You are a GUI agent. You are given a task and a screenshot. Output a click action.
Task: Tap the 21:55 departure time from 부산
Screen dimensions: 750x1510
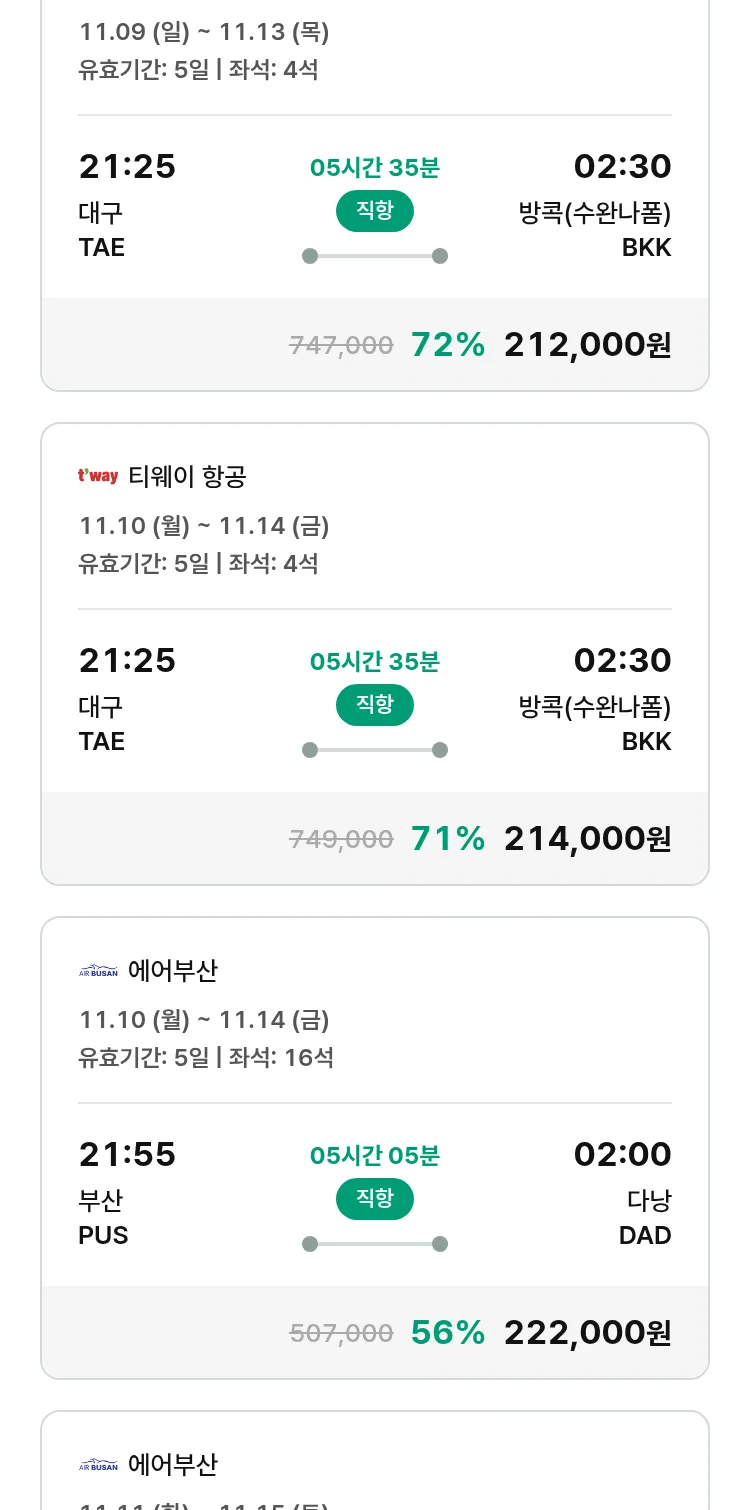tap(127, 1155)
